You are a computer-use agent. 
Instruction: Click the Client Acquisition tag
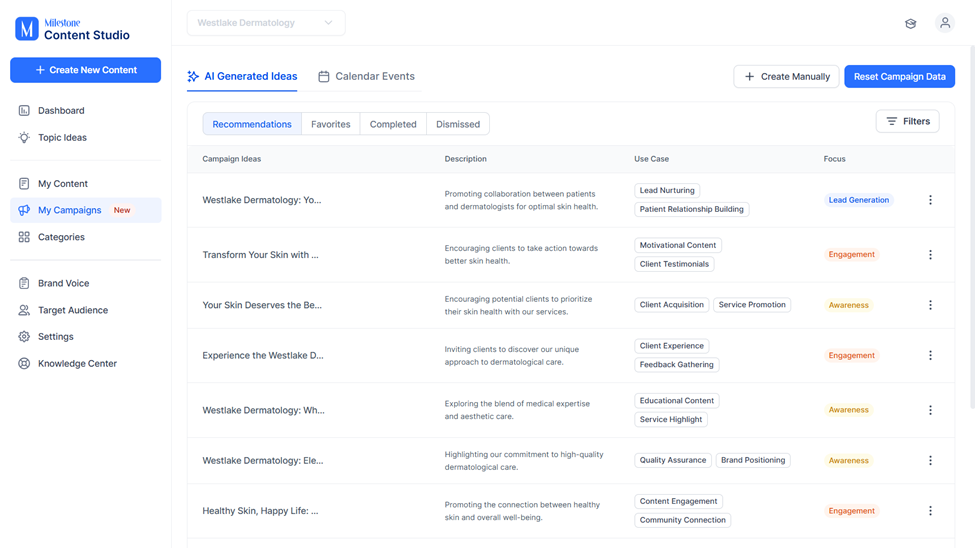click(x=672, y=305)
